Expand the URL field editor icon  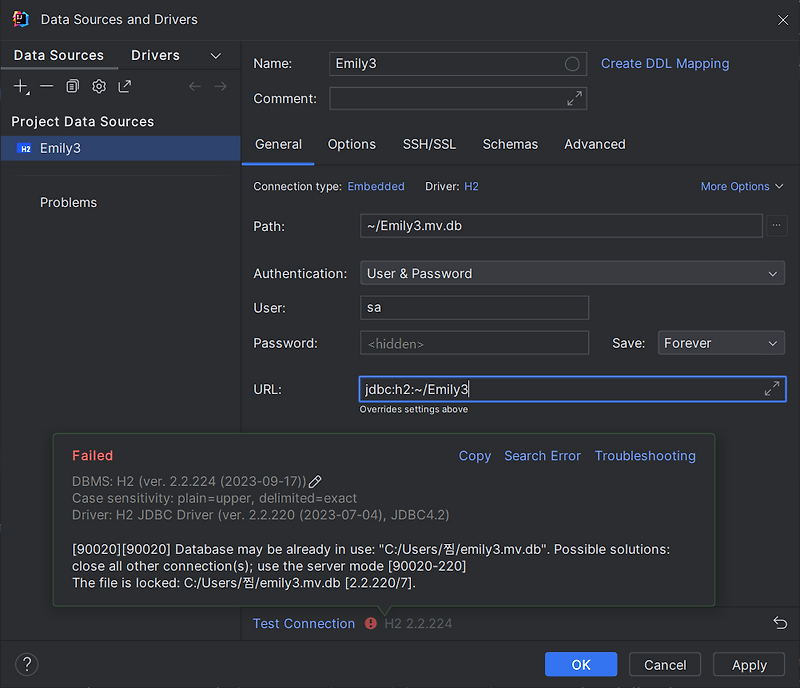point(772,389)
